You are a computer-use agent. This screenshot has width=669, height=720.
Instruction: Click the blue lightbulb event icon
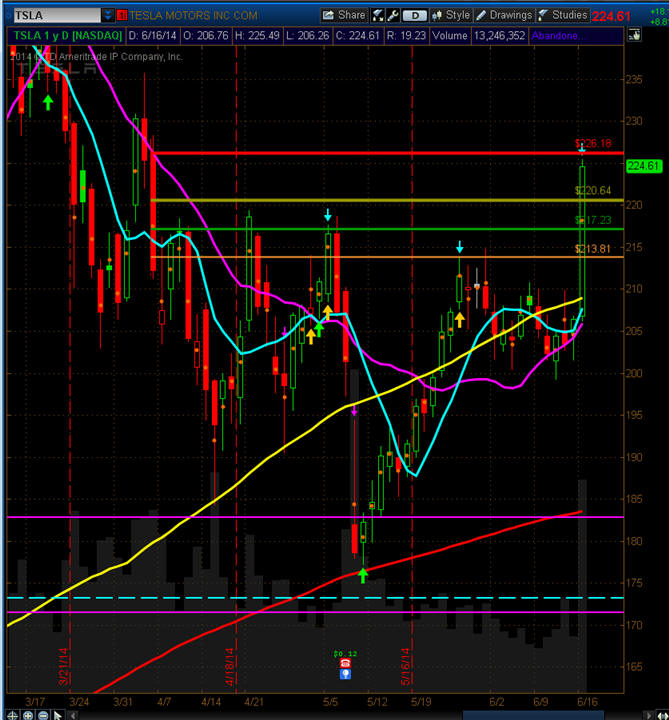345,674
